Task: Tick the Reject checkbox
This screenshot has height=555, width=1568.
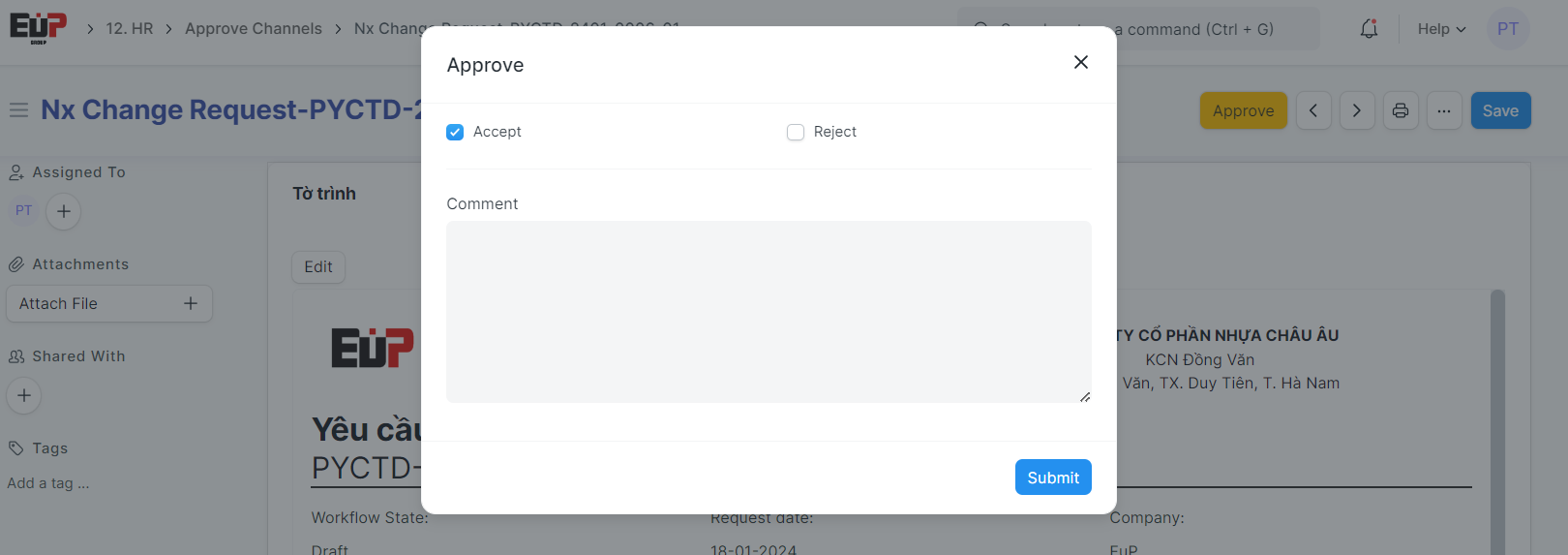Action: pos(796,132)
